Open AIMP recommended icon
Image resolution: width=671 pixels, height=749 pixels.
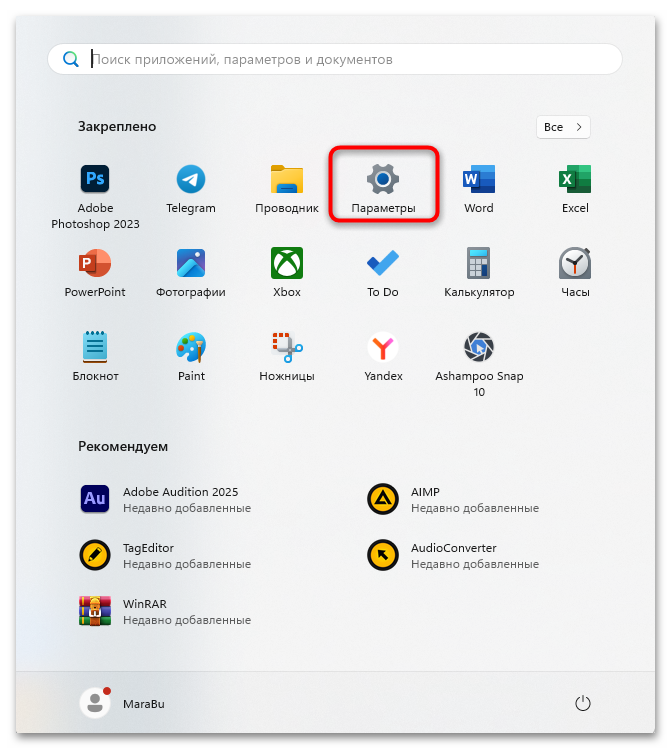(x=383, y=499)
